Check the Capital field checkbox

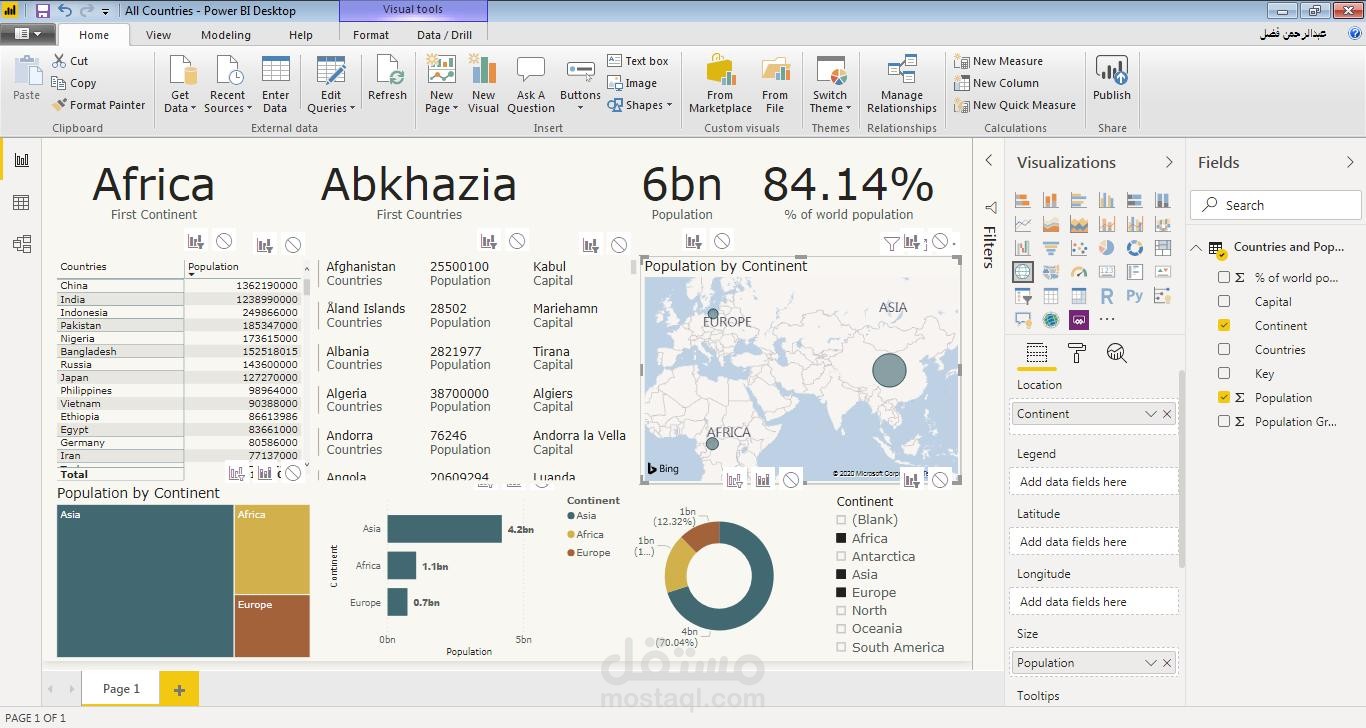pyautogui.click(x=1224, y=301)
